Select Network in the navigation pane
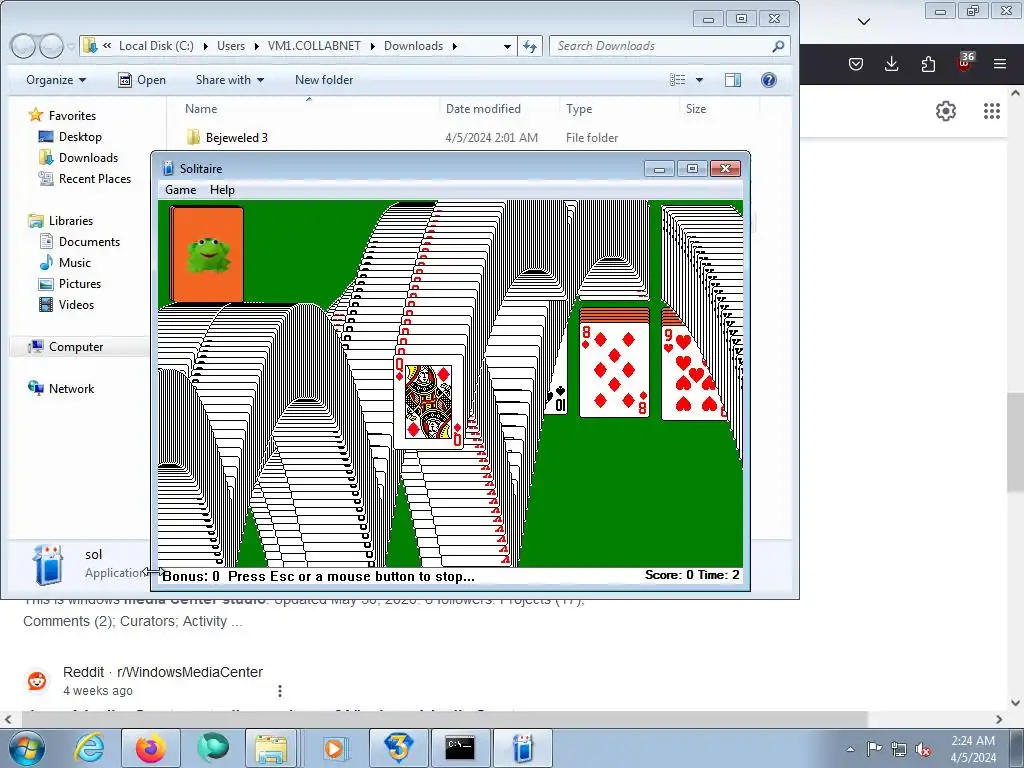The width and height of the screenshot is (1024, 768). [x=71, y=389]
